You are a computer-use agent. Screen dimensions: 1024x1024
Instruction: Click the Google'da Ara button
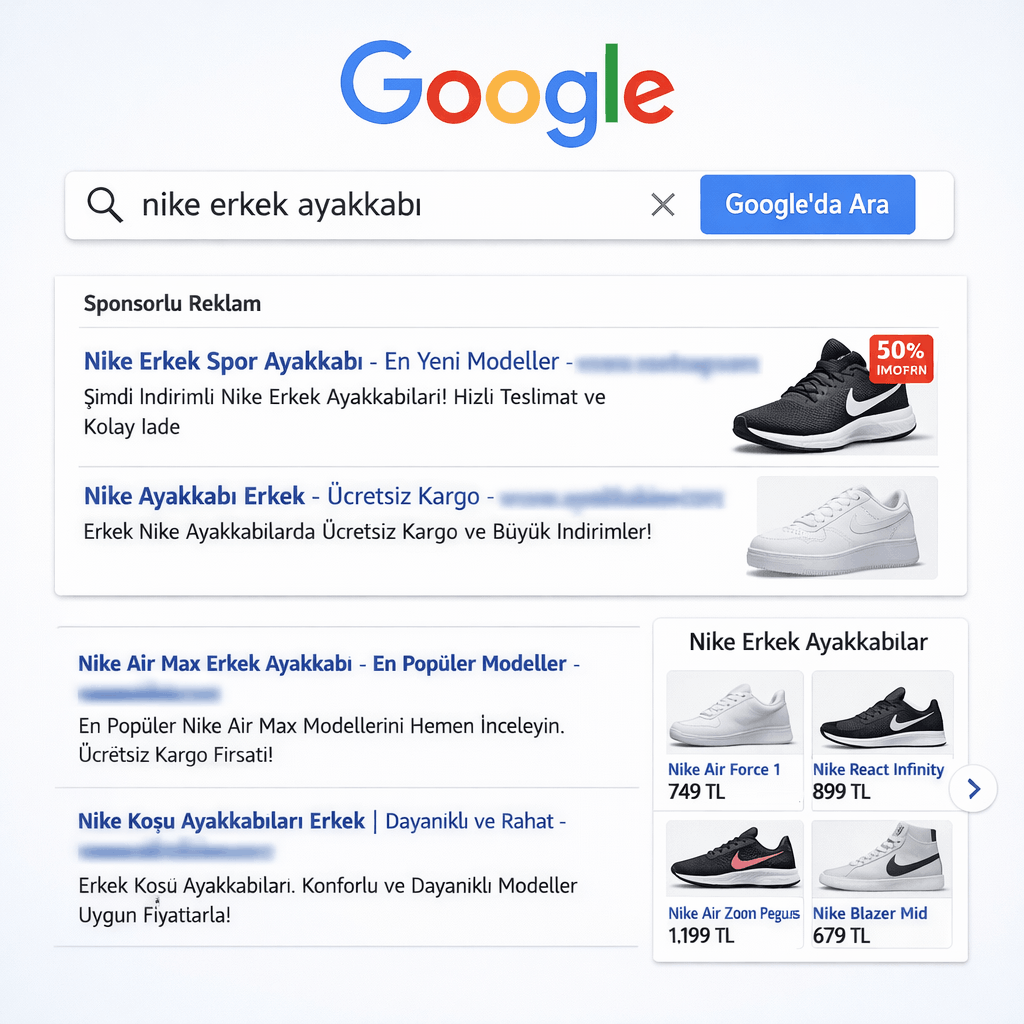click(807, 204)
